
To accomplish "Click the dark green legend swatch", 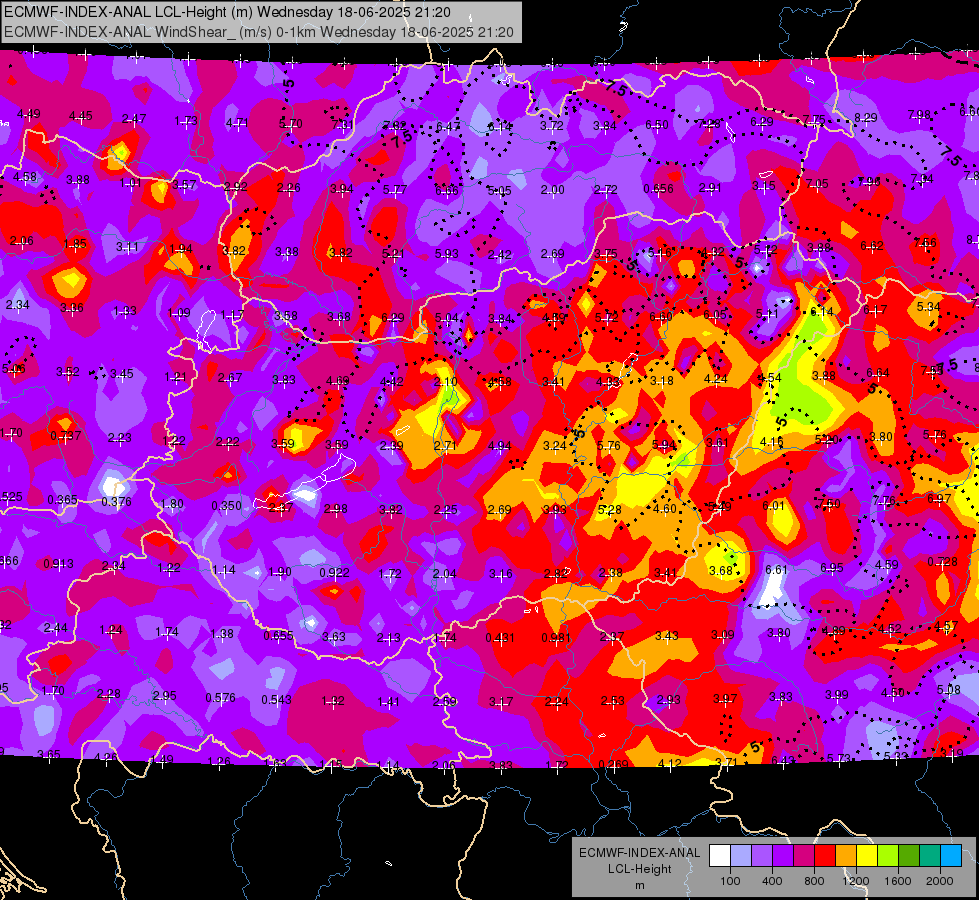I will 908,856.
